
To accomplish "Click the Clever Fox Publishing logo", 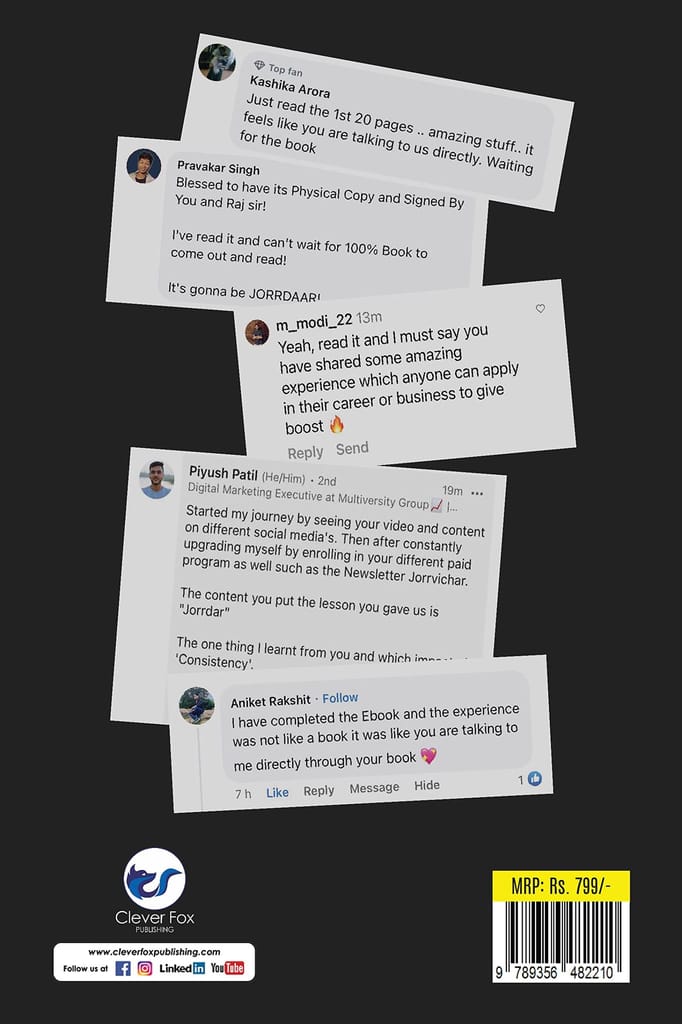I will click(155, 890).
